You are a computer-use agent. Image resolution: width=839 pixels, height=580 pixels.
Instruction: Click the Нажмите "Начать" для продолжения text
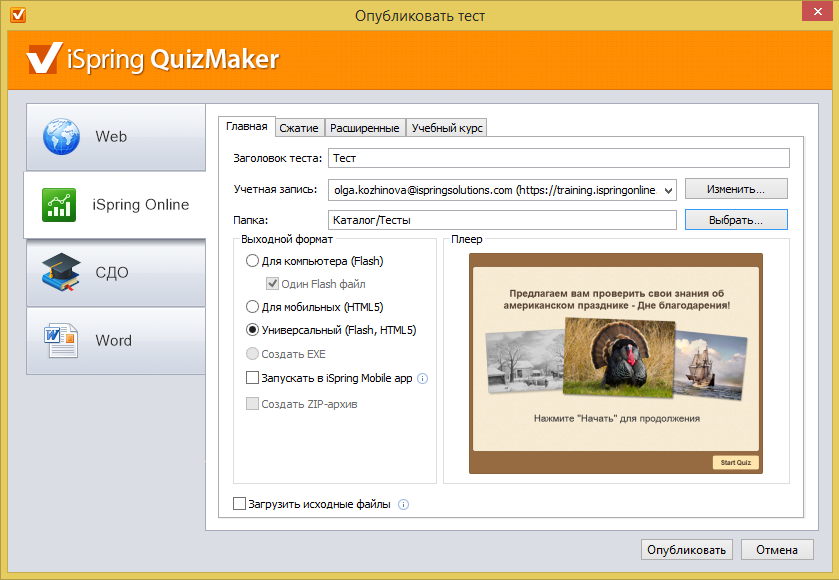pos(616,418)
